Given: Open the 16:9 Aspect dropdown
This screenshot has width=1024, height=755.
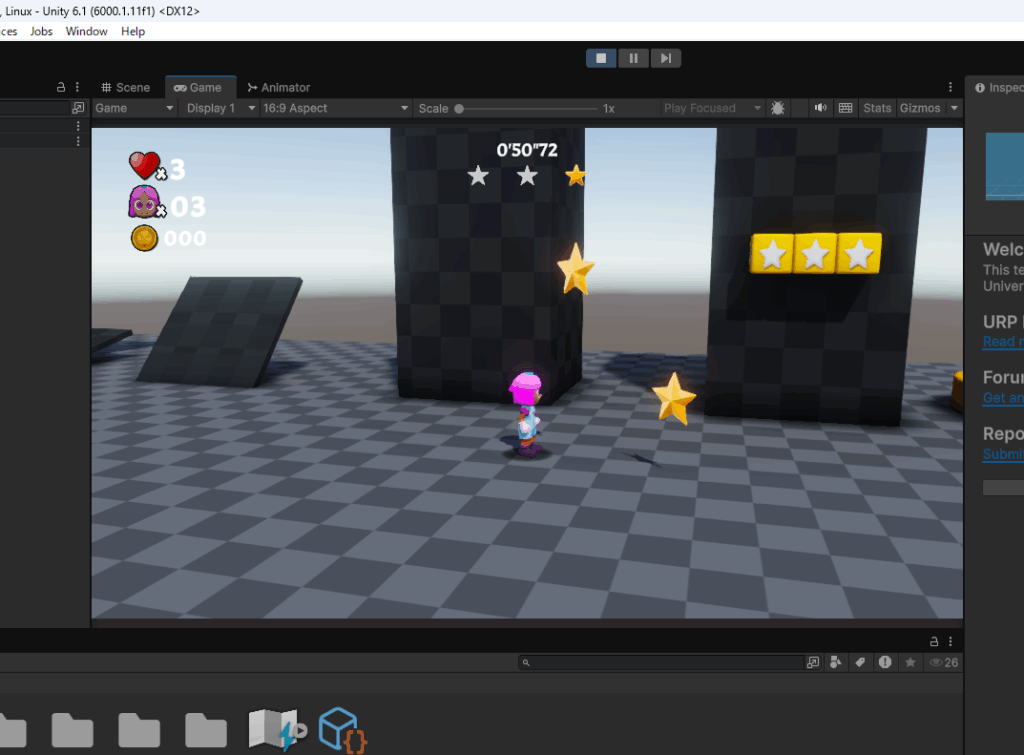Looking at the screenshot, I should pos(335,108).
